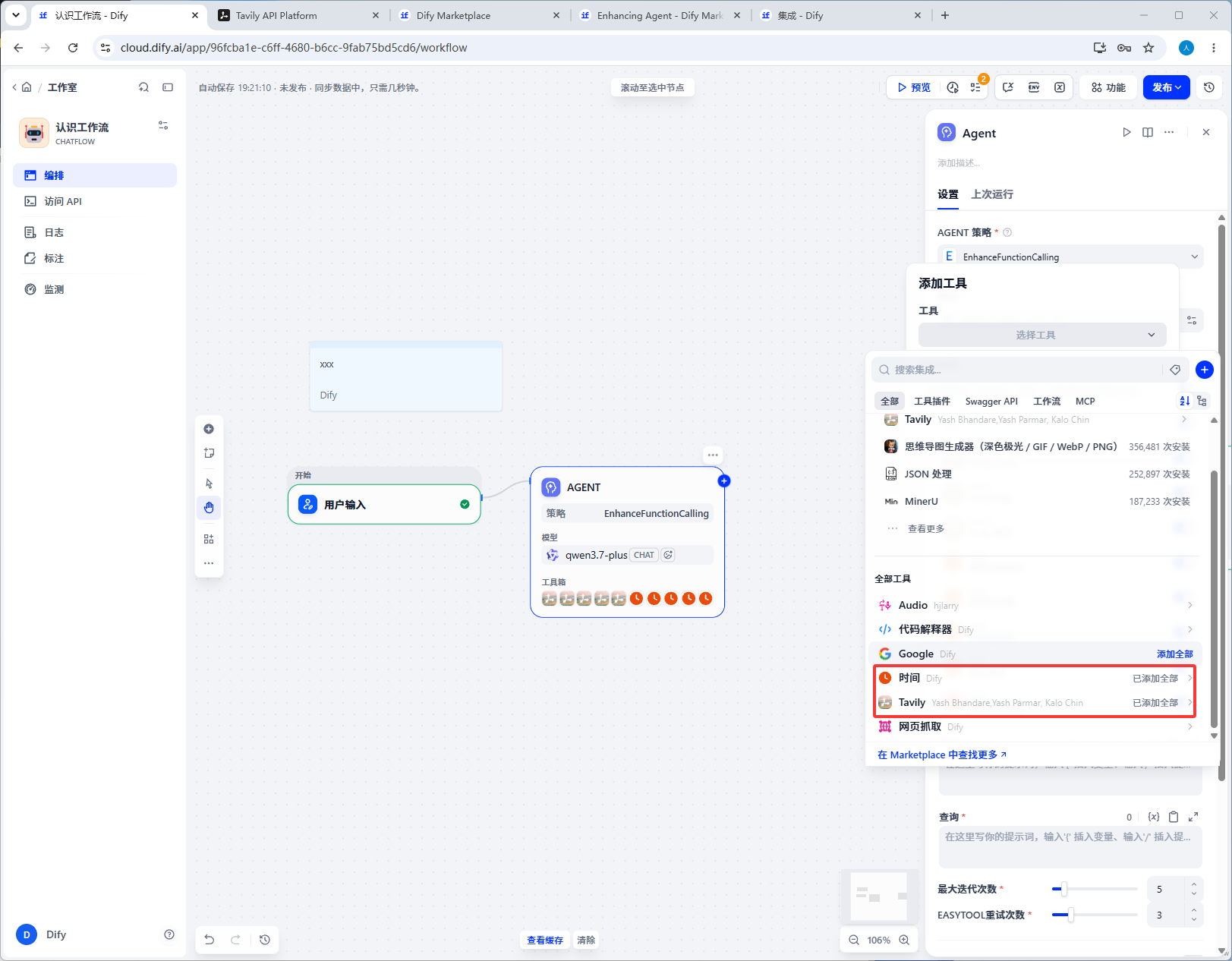Open the canvas zoom 106% menu

879,940
